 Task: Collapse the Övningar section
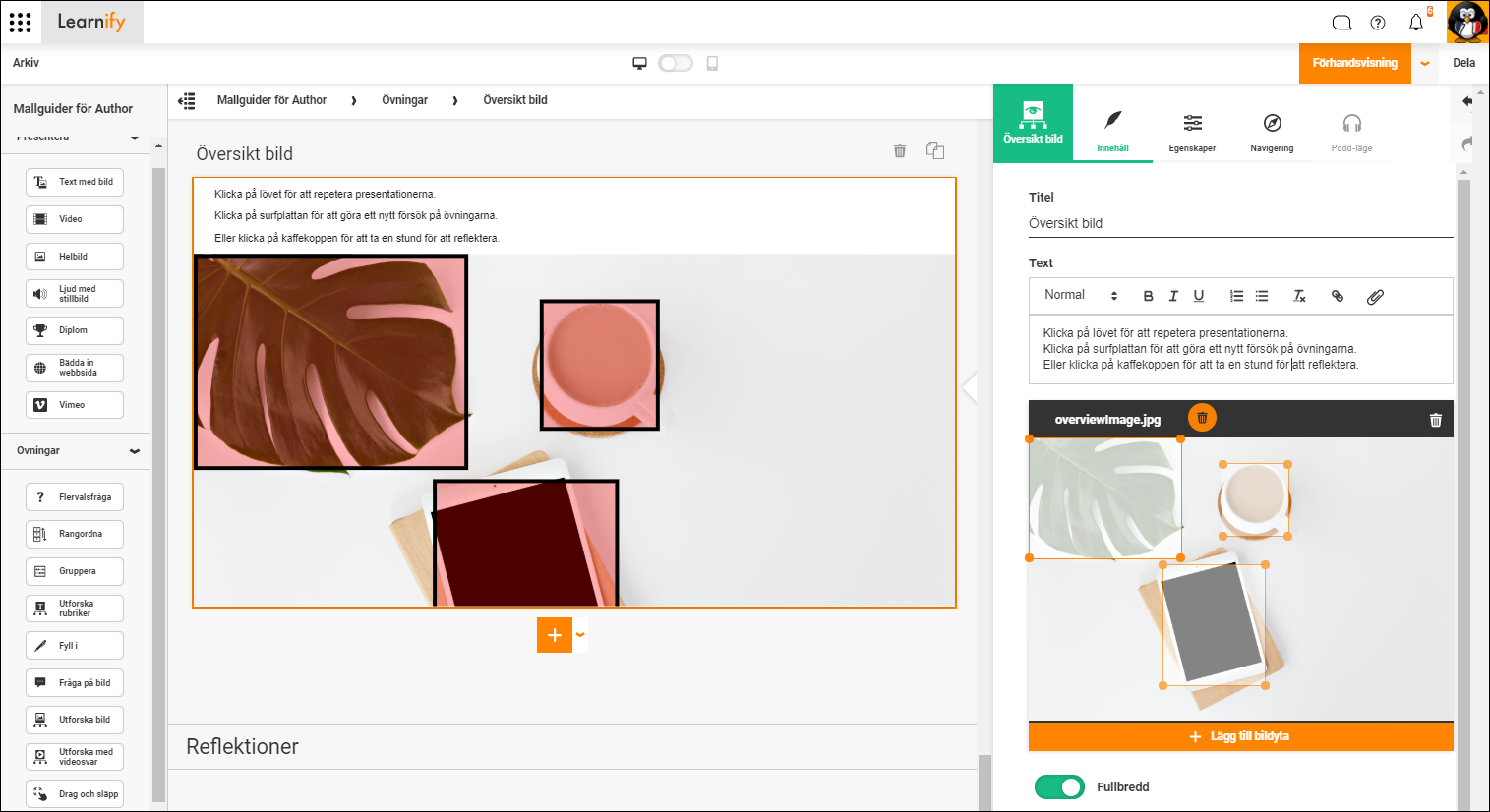pyautogui.click(x=135, y=451)
